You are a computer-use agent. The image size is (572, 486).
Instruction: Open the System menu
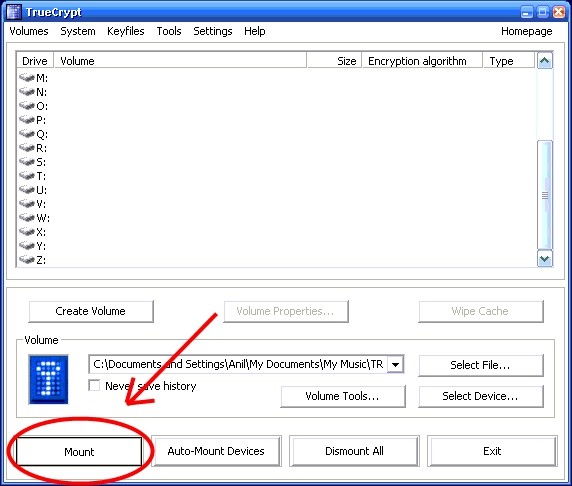tap(78, 31)
